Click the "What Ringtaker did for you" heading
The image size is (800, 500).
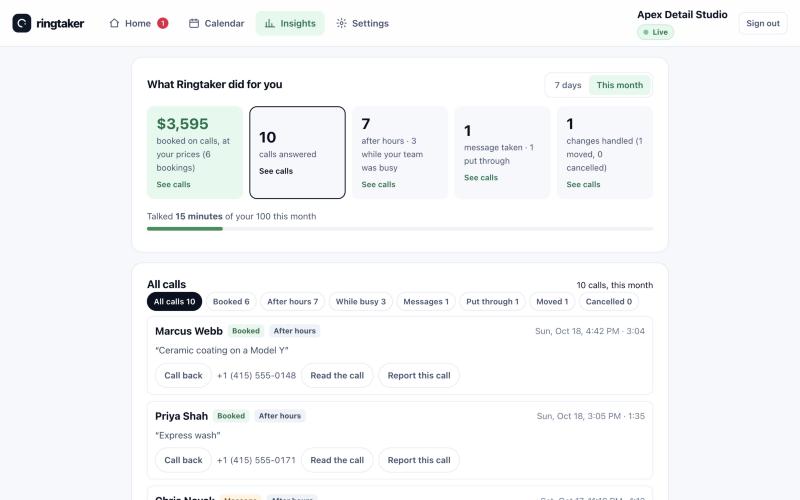(x=214, y=85)
